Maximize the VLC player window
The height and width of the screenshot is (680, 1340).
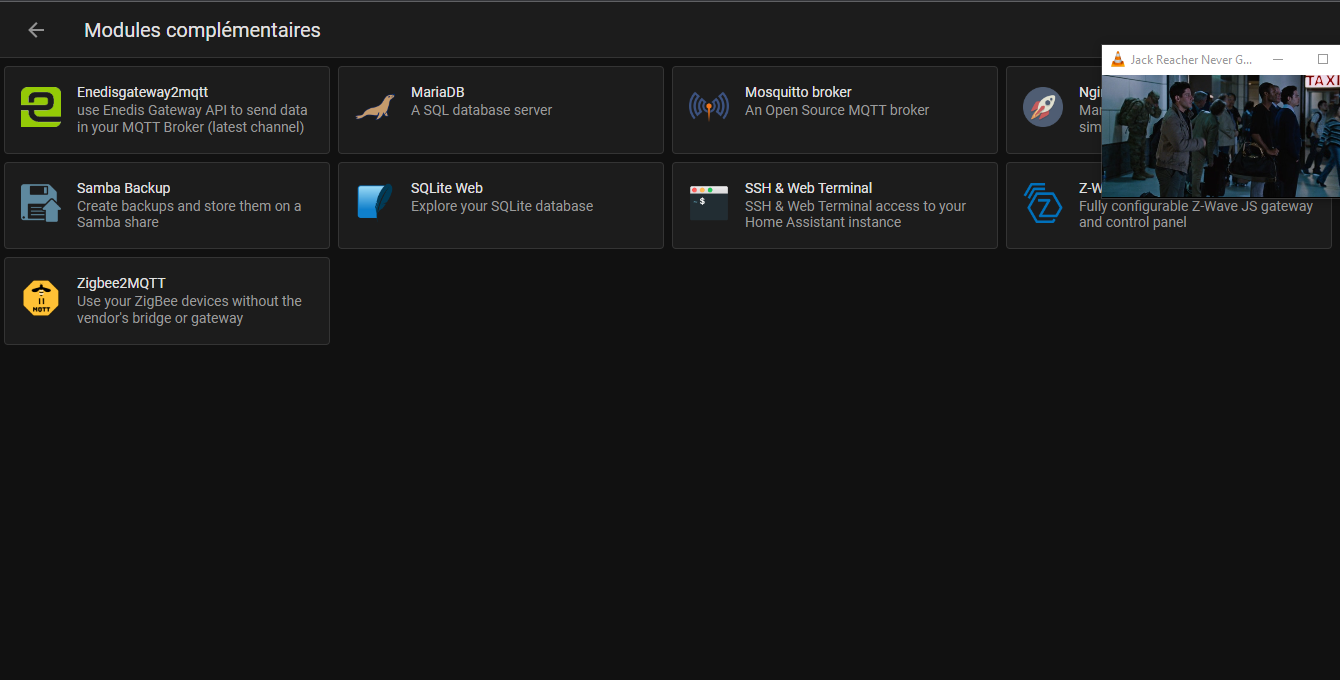[x=1323, y=60]
